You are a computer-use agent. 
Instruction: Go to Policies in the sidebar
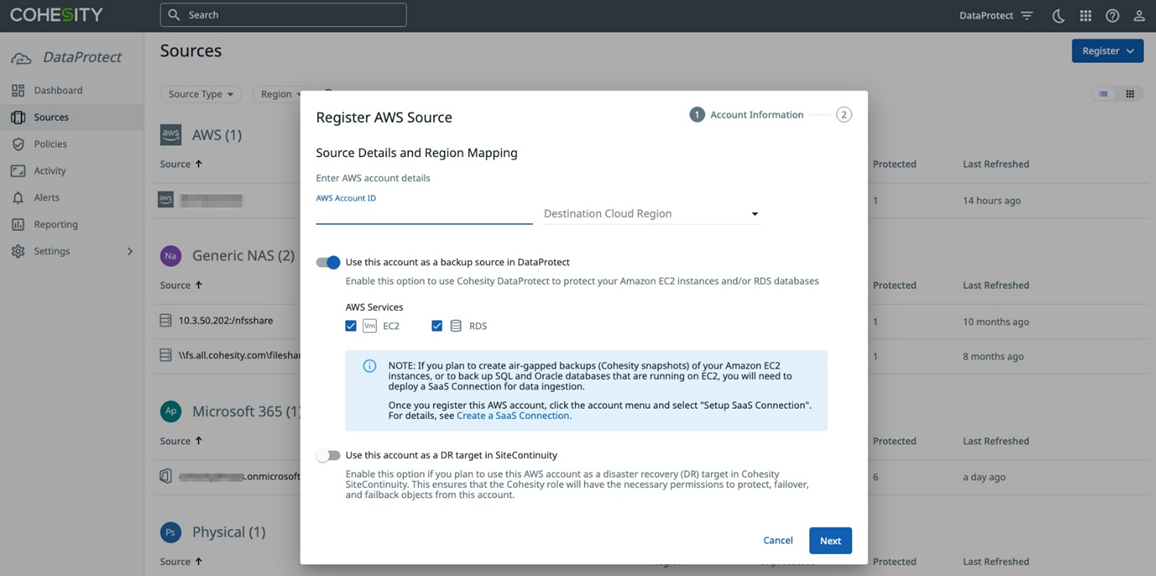pos(72,145)
